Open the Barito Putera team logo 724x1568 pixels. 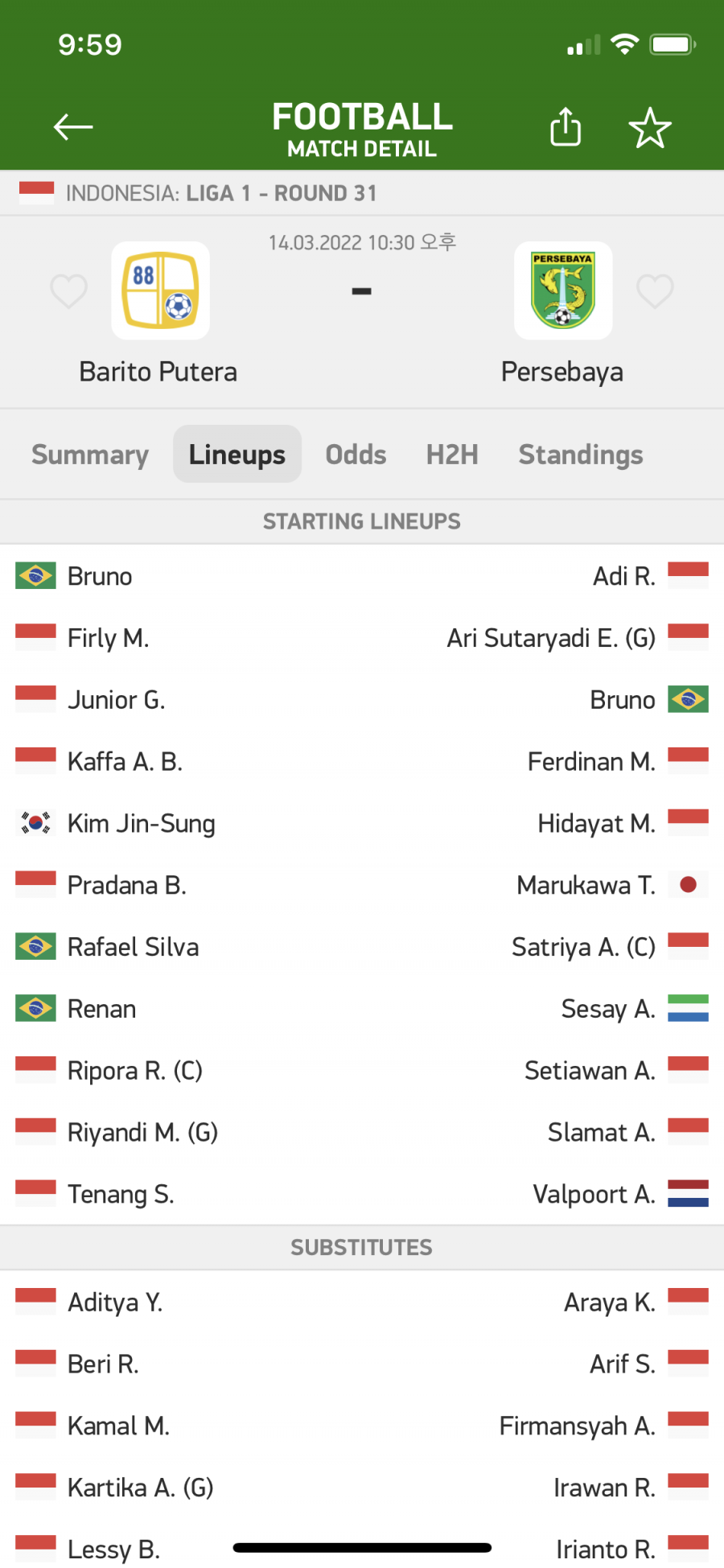[161, 290]
